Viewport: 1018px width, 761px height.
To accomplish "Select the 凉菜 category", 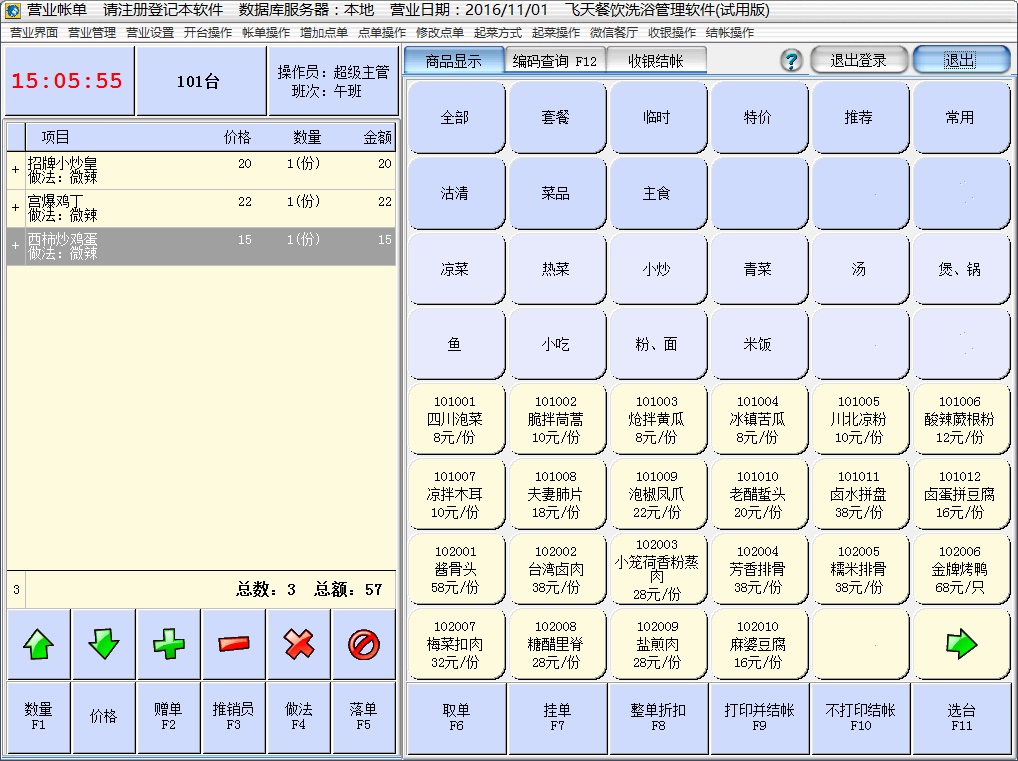I will click(x=455, y=269).
